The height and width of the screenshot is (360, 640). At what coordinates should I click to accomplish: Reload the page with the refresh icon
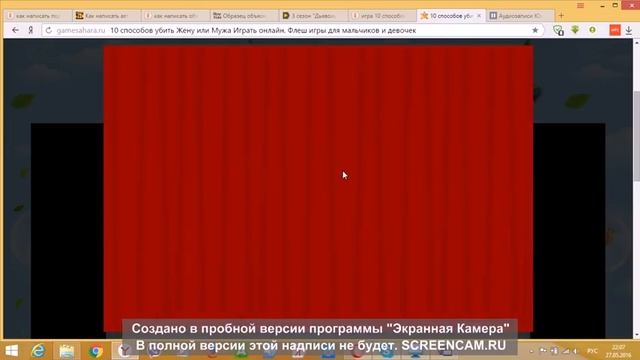pyautogui.click(x=49, y=30)
